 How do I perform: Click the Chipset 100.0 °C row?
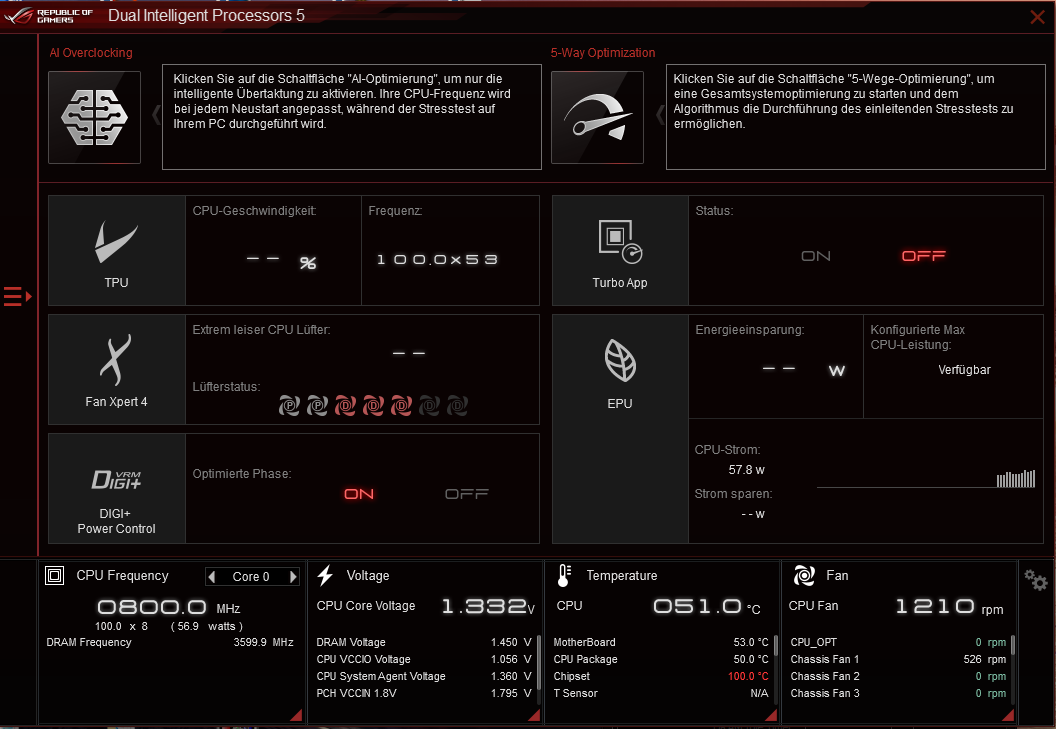[661, 676]
